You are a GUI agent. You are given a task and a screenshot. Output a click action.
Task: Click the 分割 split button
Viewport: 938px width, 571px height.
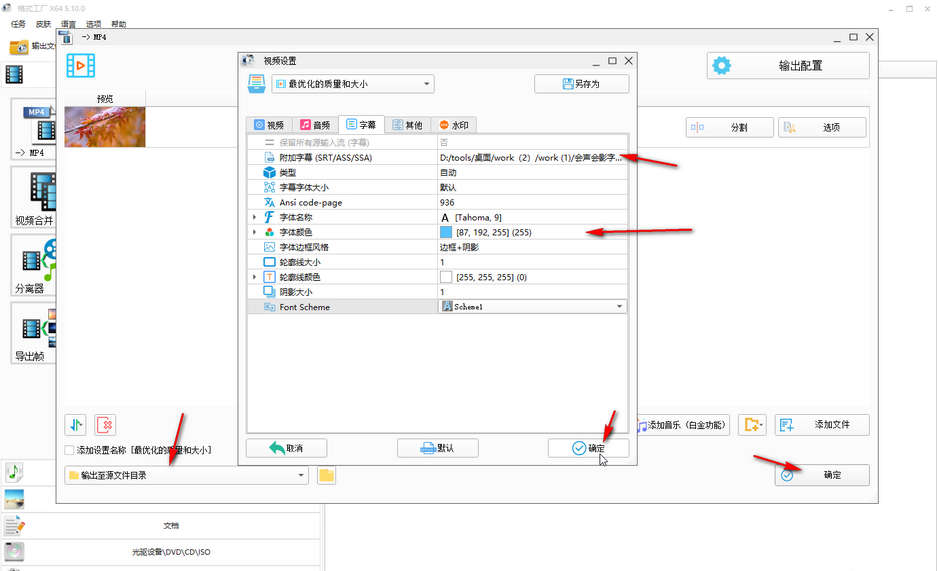click(x=730, y=127)
